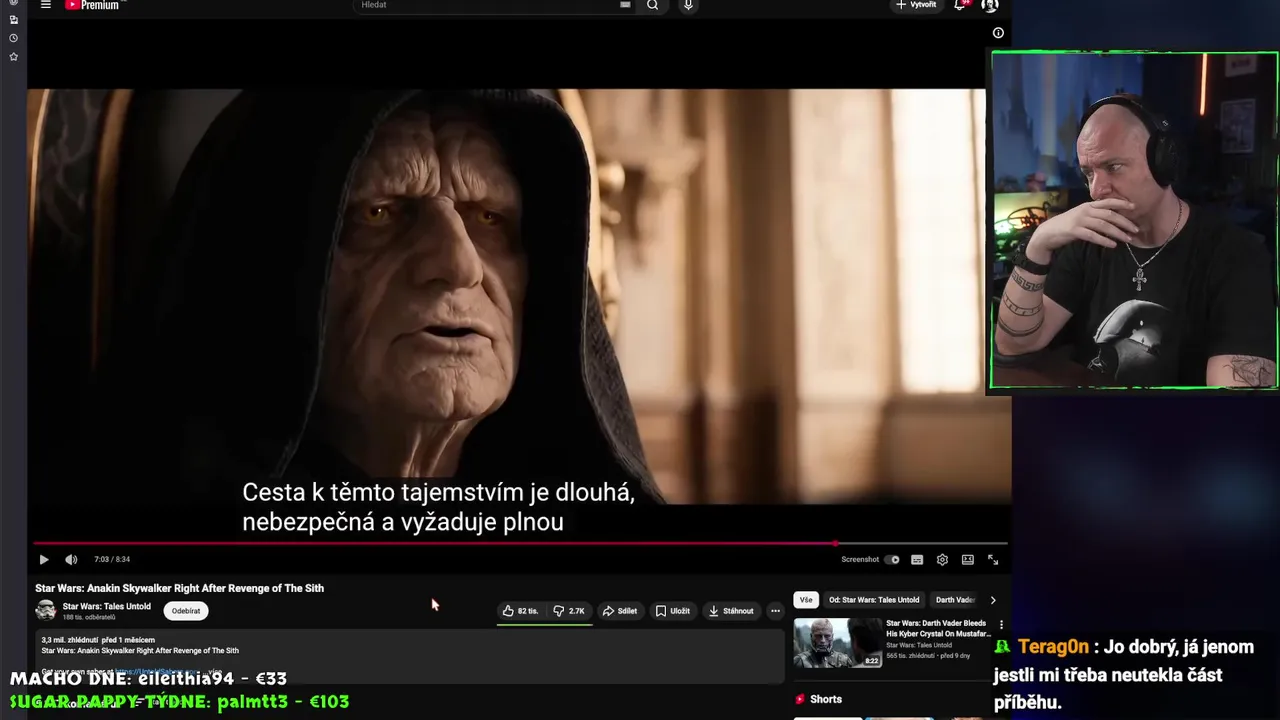The width and height of the screenshot is (1280, 720).
Task: Click the Terag0n chat username
Action: [1053, 647]
